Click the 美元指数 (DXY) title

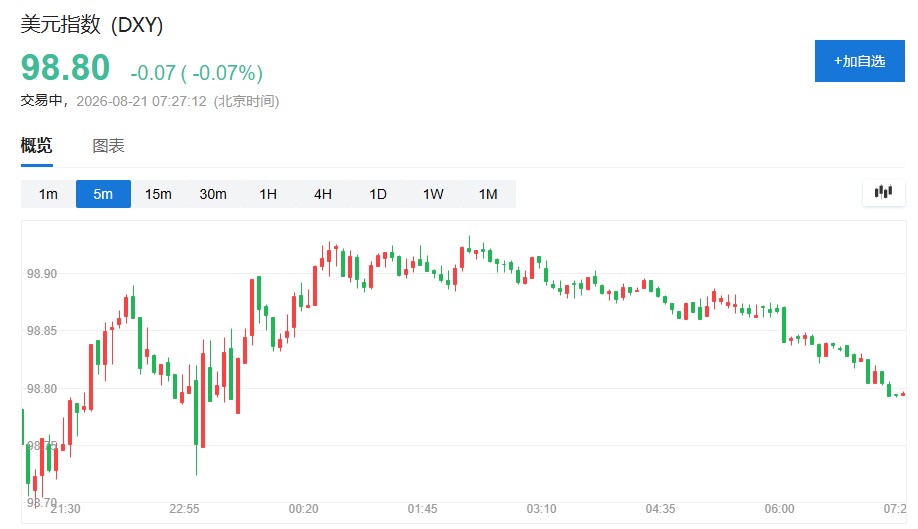coord(92,25)
